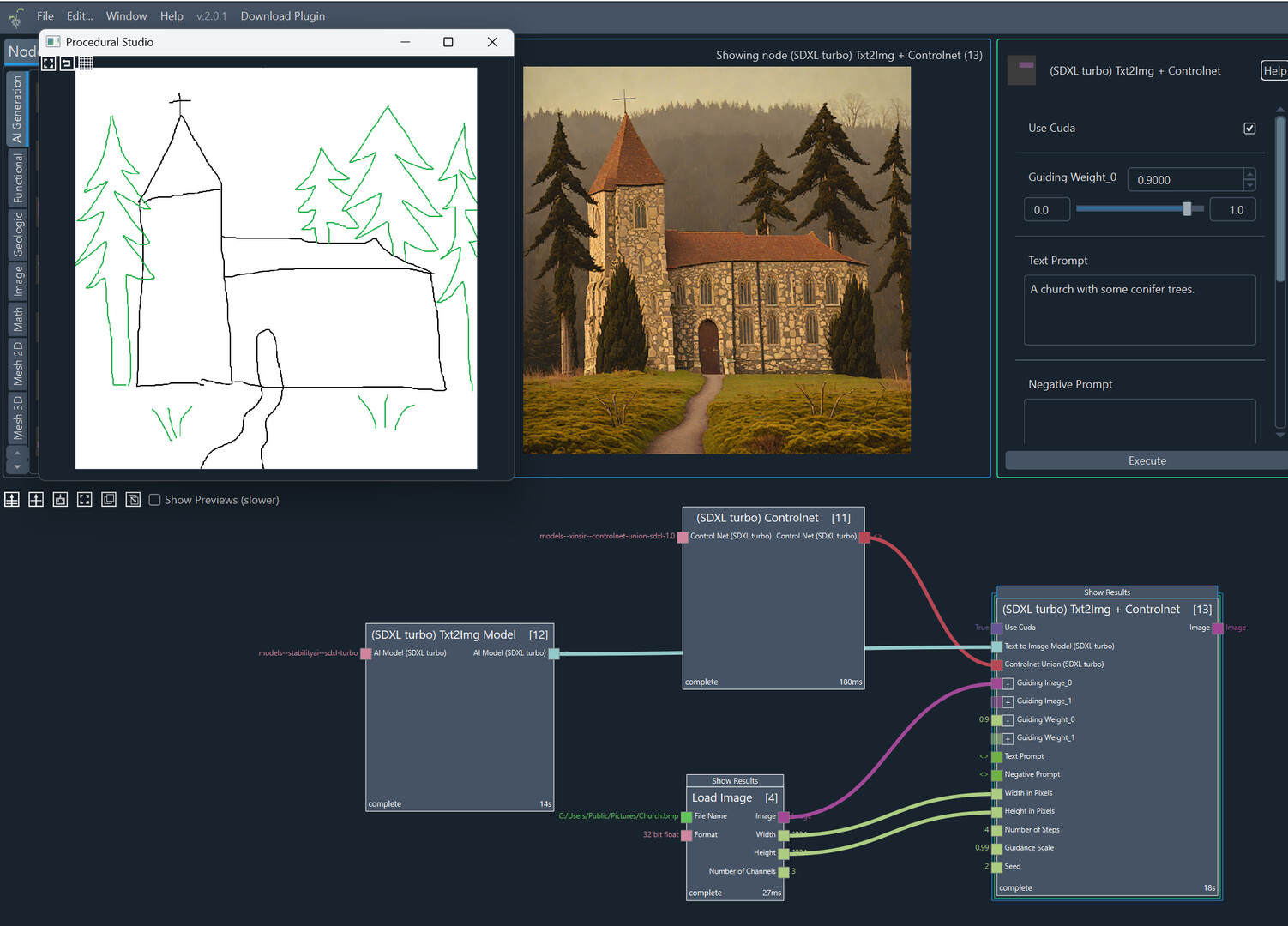
Task: Disable the Use Cuda checkbox
Action: point(1249,128)
